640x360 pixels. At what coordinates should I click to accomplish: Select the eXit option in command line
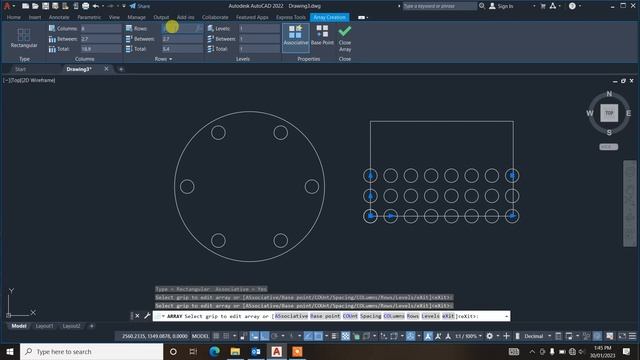click(448, 316)
